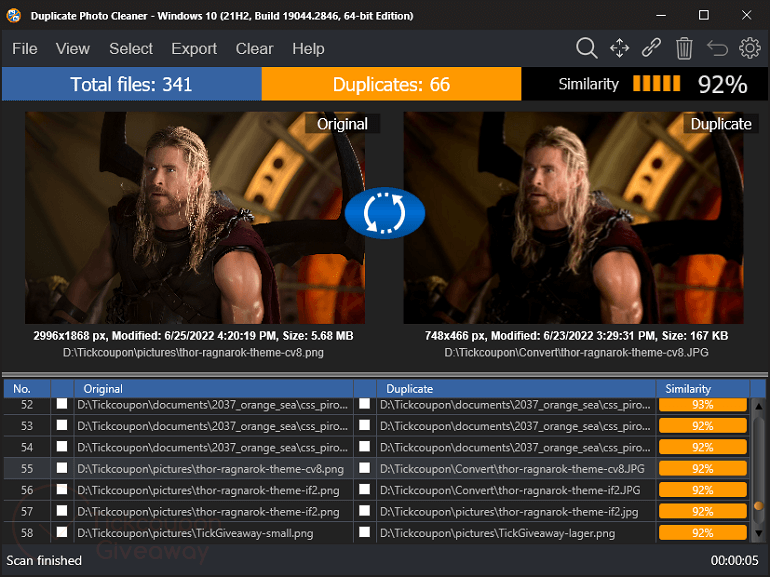Select row 54 original css_piro path
This screenshot has height=577, width=770.
tap(212, 447)
